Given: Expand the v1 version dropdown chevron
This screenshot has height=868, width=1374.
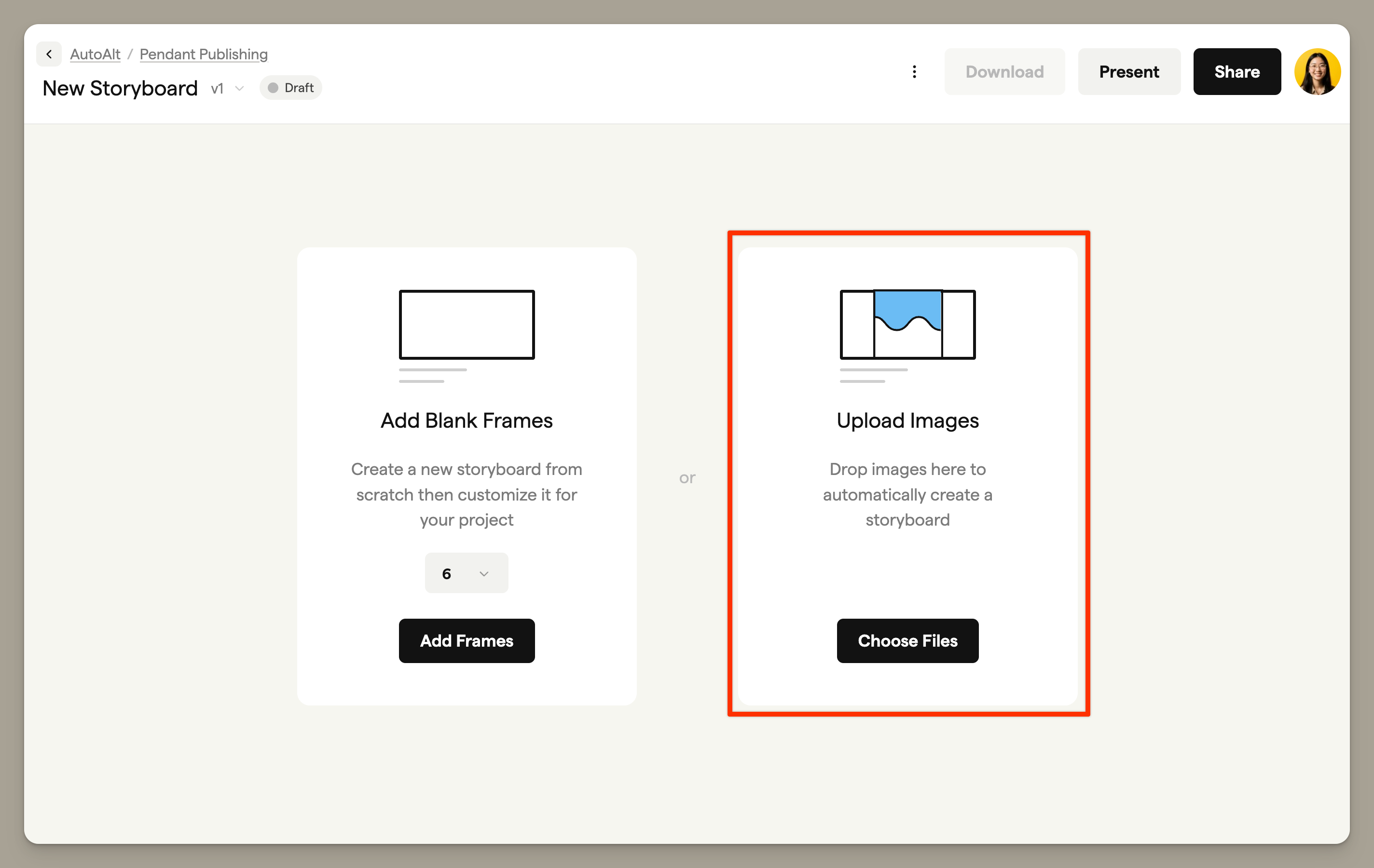Looking at the screenshot, I should point(240,88).
